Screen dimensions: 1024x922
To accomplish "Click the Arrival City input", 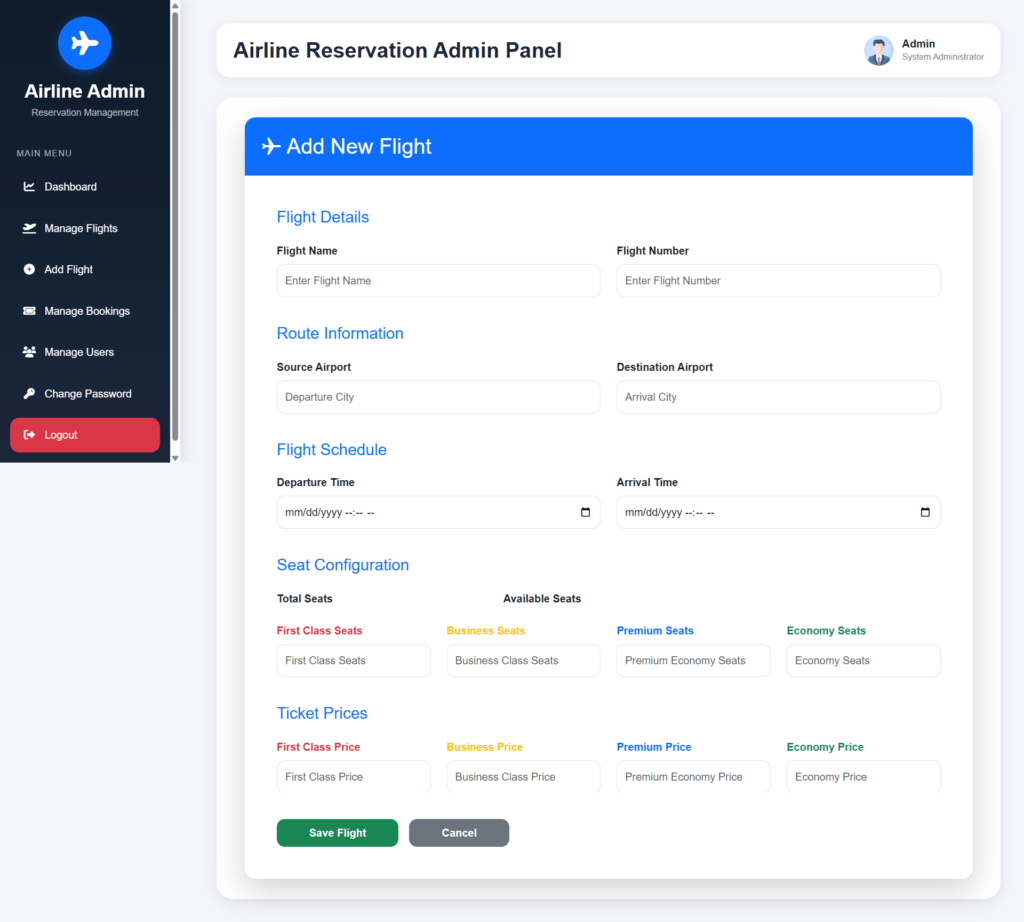I will (x=778, y=397).
